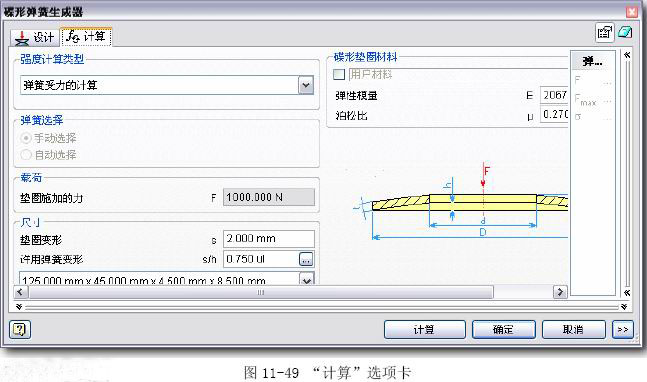Click the 计算 button
Image resolution: width=647 pixels, height=382 pixels.
[424, 330]
